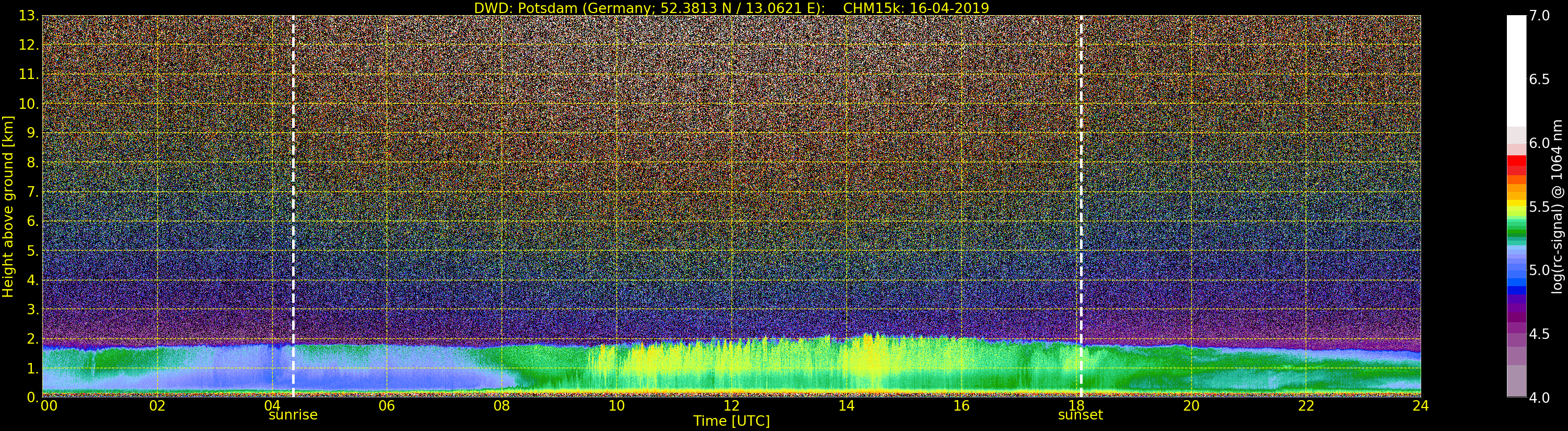Click the 'sunrise' label below the axis
This screenshot has height=431, width=1568.
coord(293,415)
